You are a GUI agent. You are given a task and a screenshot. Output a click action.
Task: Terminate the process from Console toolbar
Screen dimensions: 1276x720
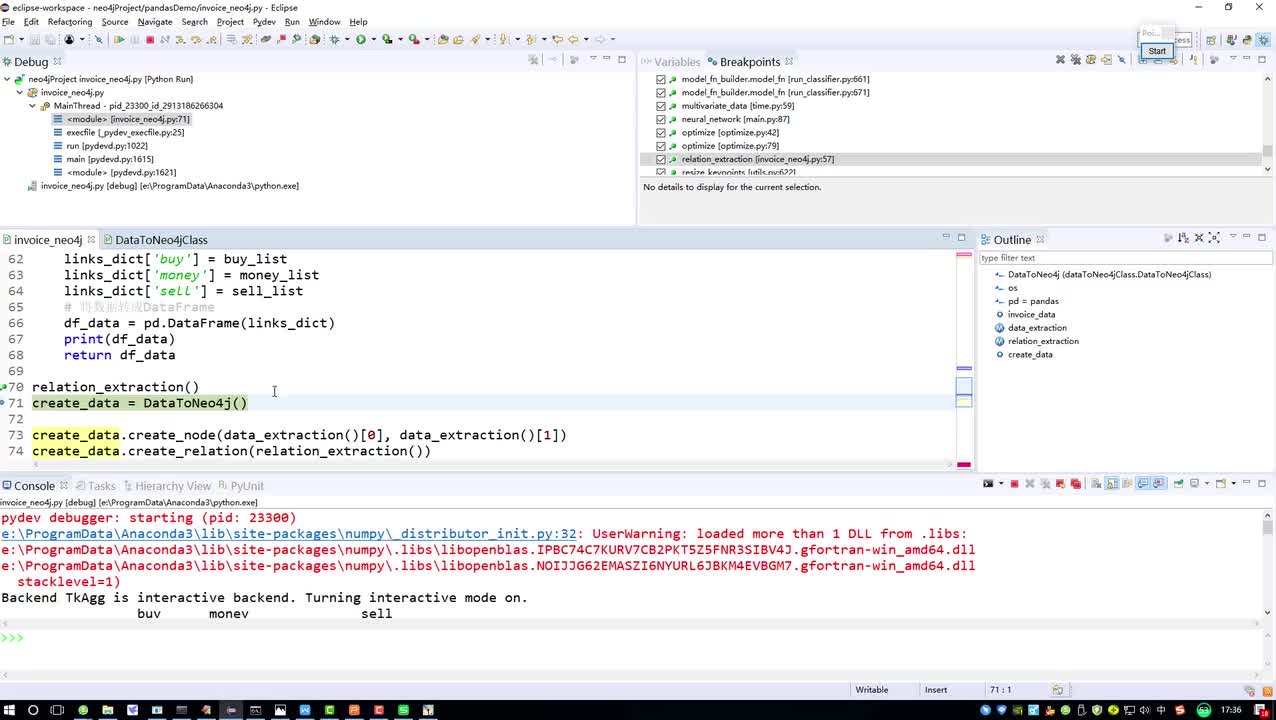coord(1014,484)
